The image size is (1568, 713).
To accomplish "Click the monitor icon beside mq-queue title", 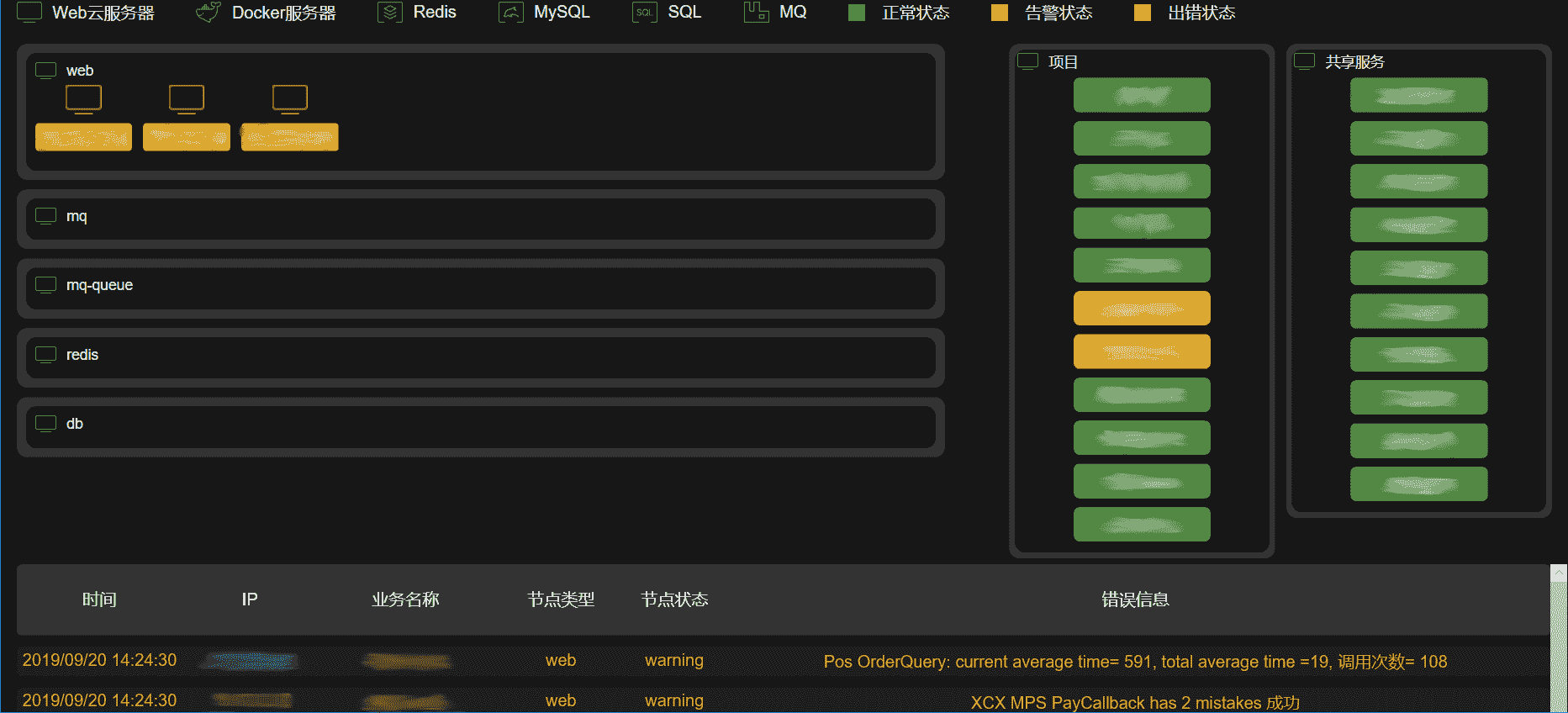I will [46, 285].
